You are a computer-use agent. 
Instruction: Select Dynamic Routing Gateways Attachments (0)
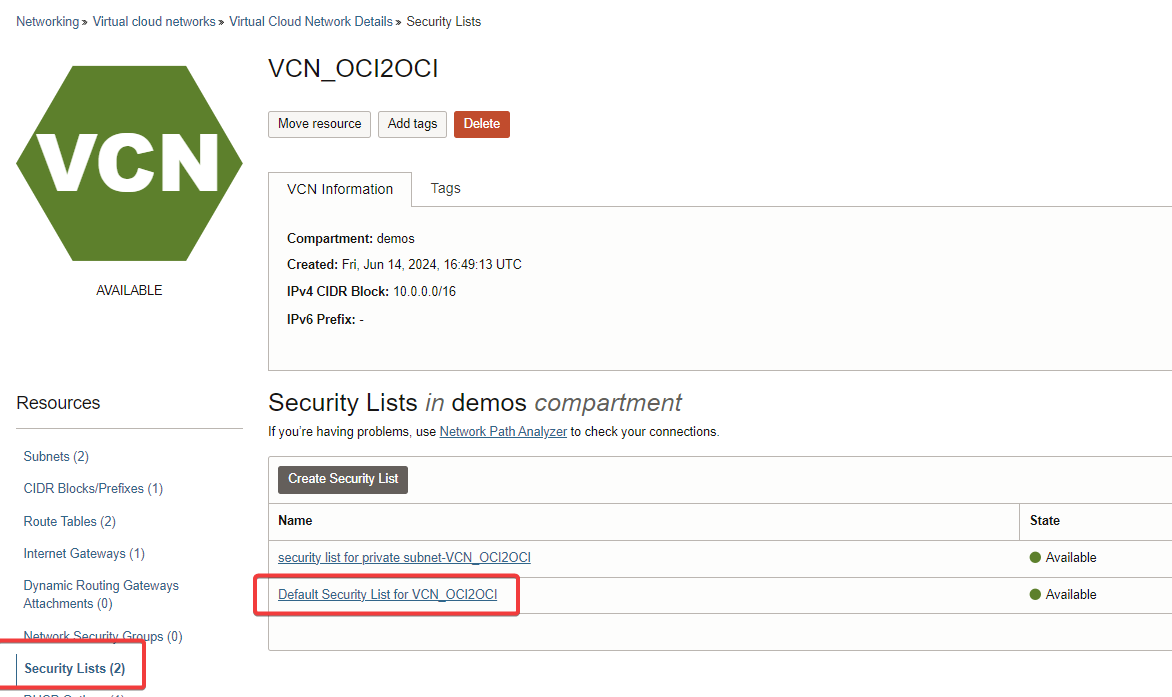[x=101, y=595]
